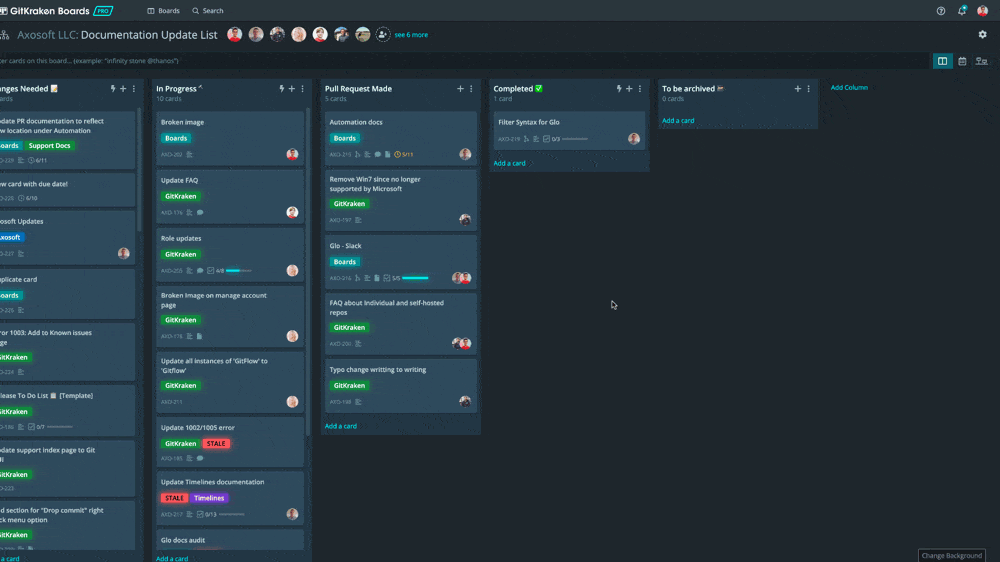Click the filter cards input field
Image resolution: width=1000 pixels, height=562 pixels.
coord(463,61)
